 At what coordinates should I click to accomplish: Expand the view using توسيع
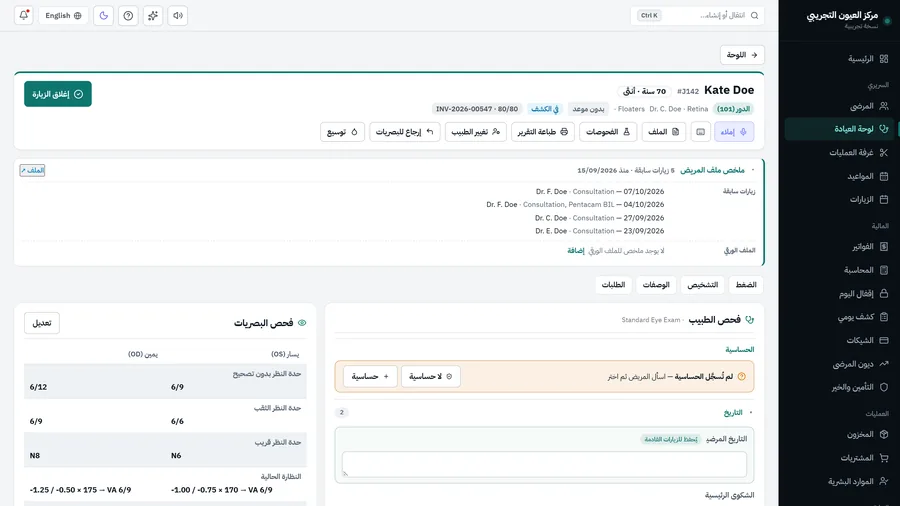click(x=342, y=132)
